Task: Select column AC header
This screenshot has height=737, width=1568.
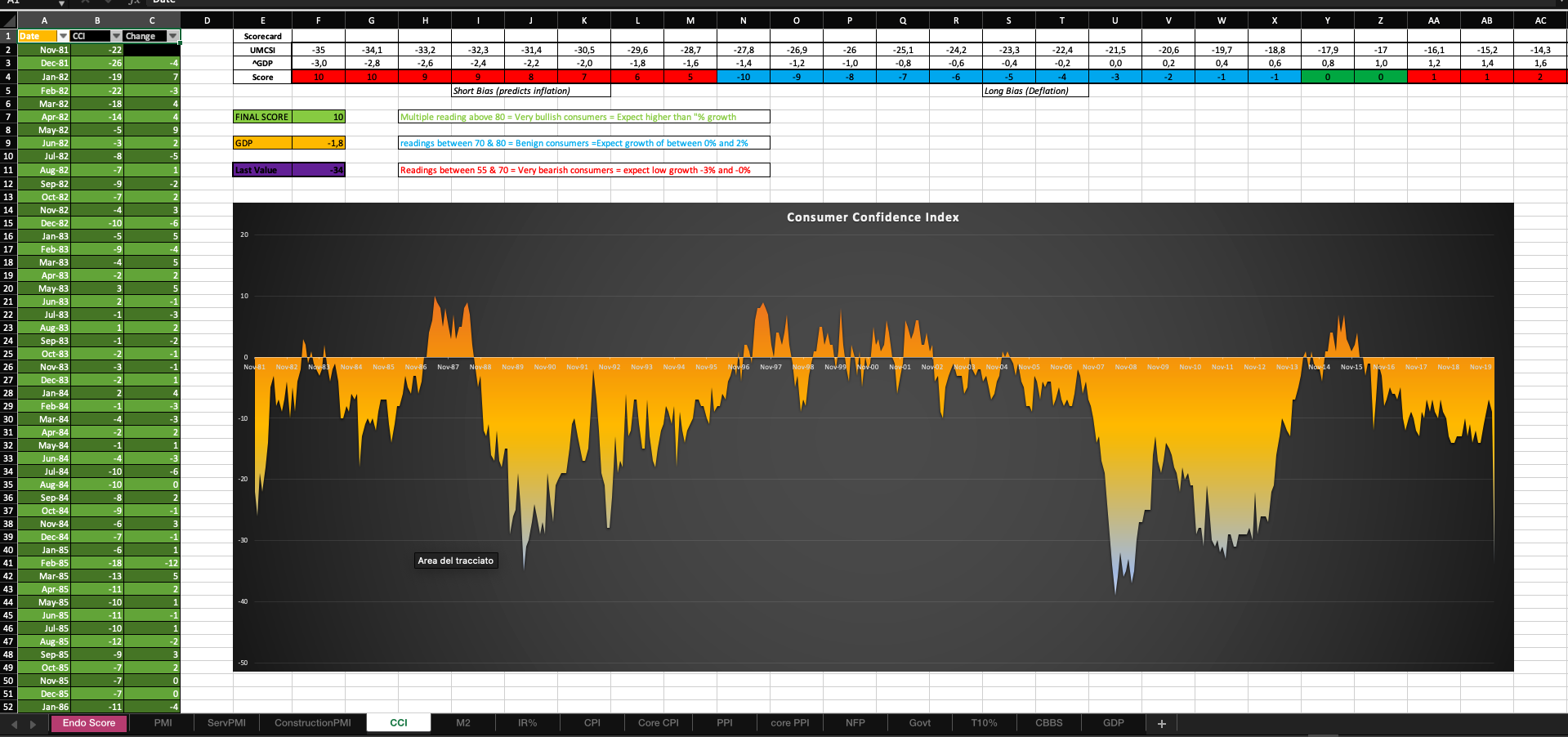Action: point(1540,20)
